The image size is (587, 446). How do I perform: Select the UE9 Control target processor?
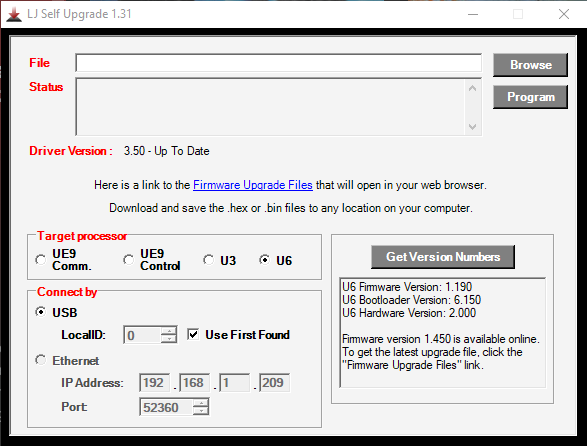pos(128,260)
